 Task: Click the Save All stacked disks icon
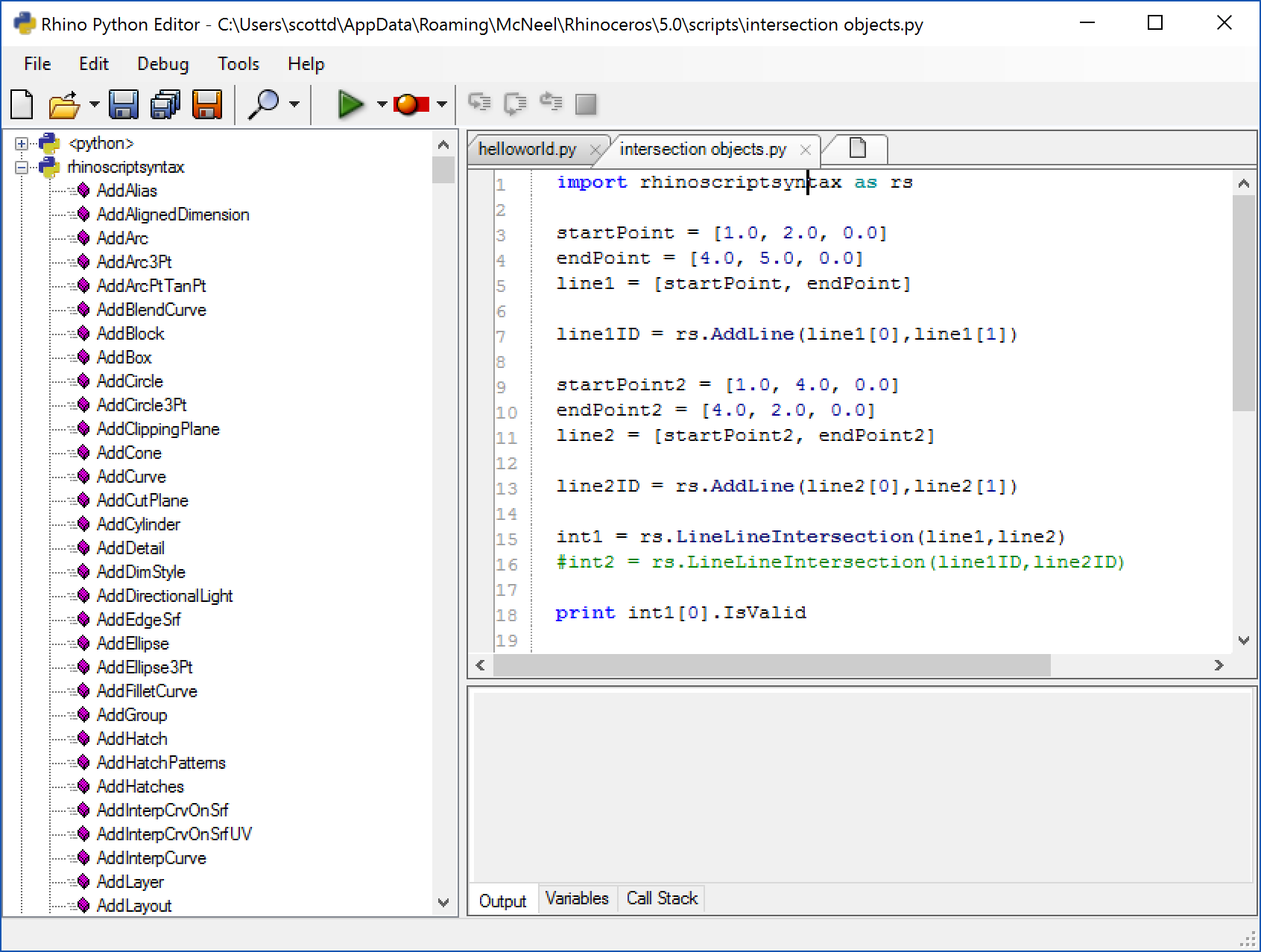pos(165,104)
